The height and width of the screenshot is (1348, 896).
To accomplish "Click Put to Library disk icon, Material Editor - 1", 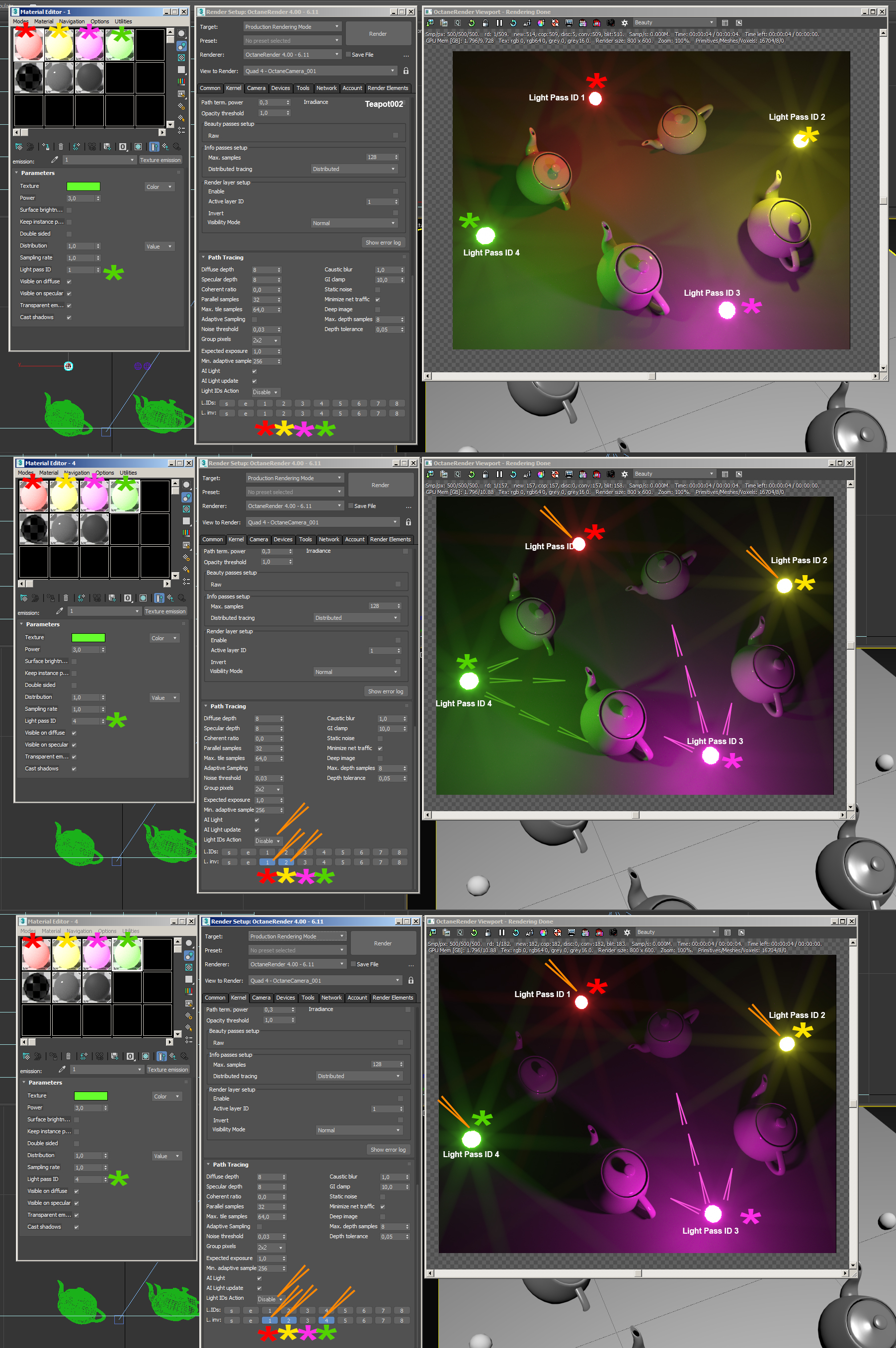I will [107, 147].
